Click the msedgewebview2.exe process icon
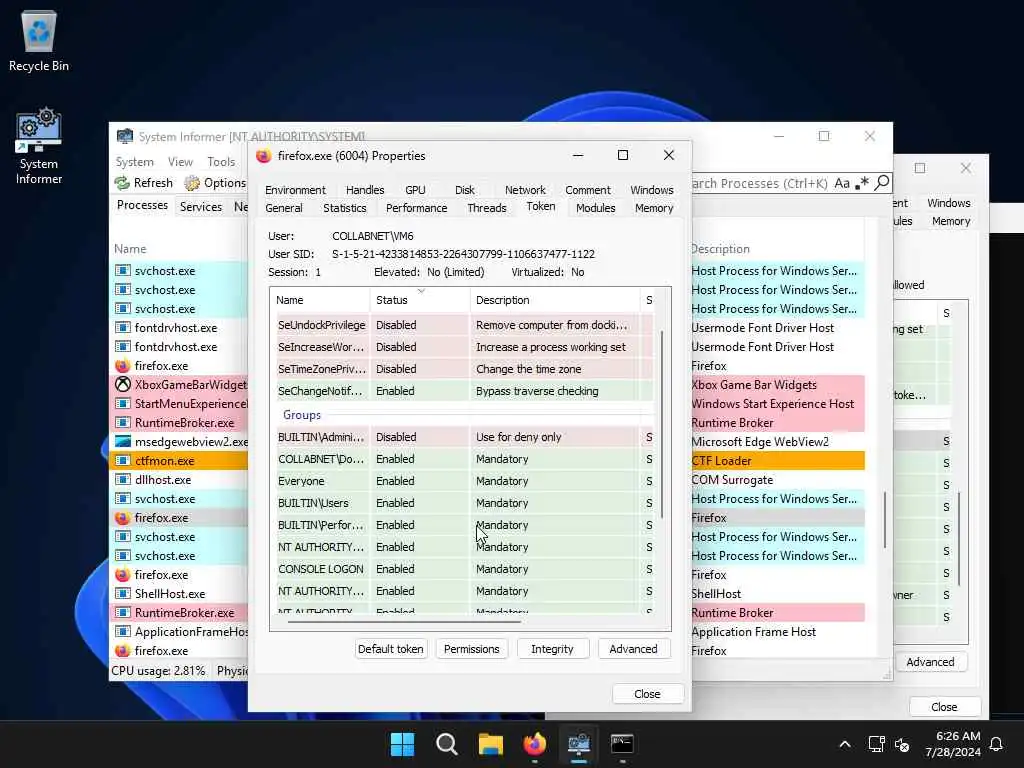1024x768 pixels. 123,441
